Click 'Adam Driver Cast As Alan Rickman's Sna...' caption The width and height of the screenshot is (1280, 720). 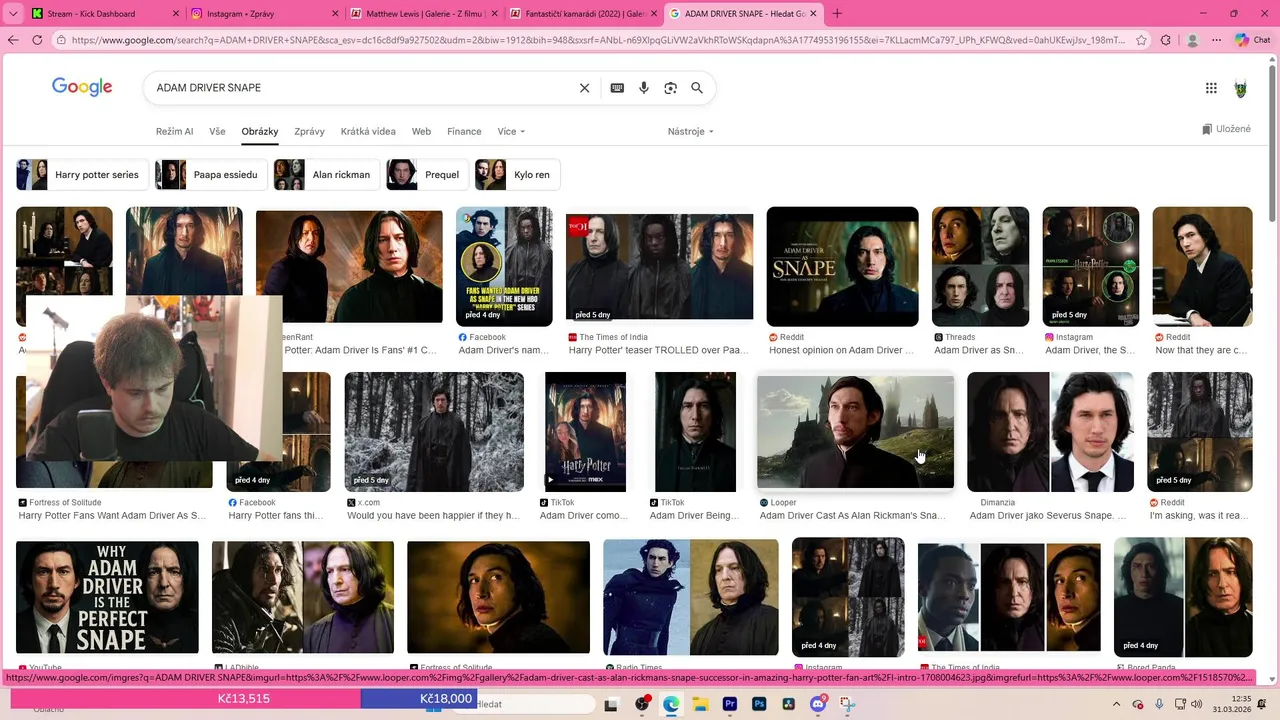click(852, 516)
